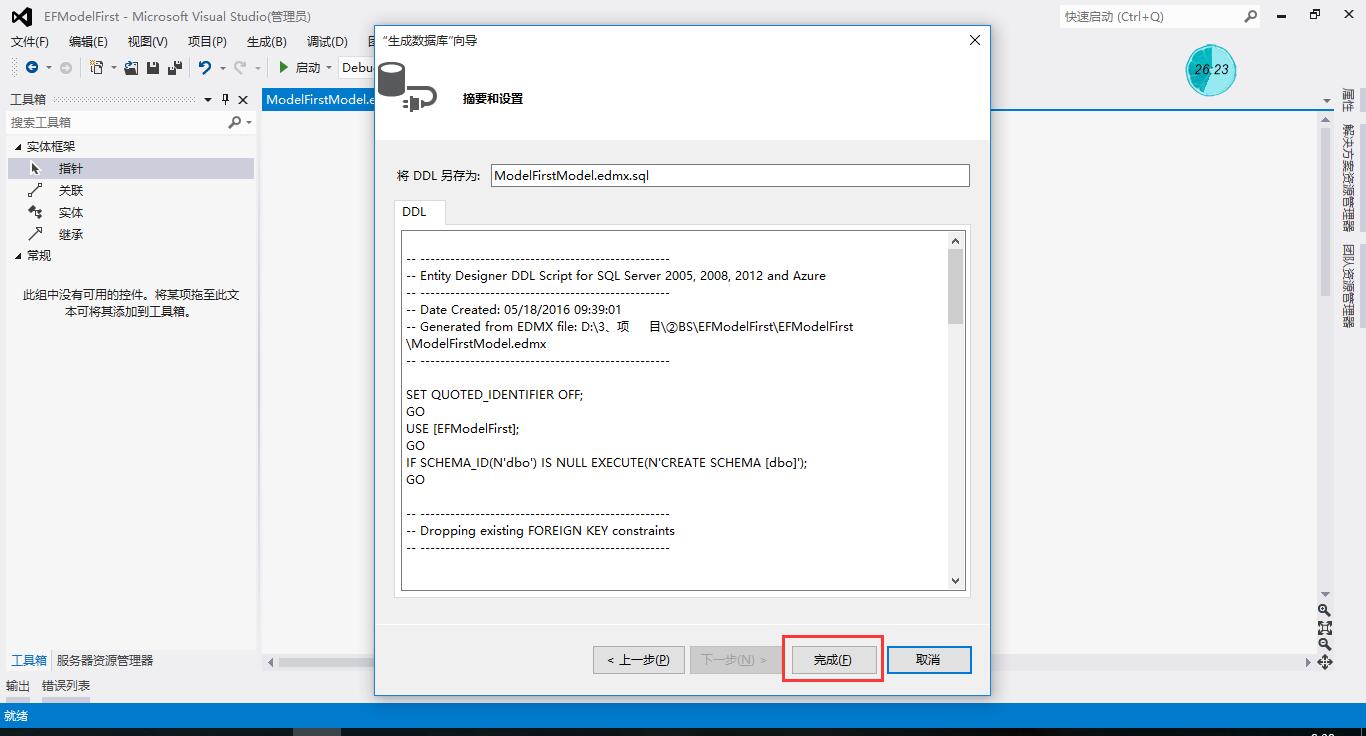Open the 视图(V) menu
The image size is (1366, 736).
pyautogui.click(x=147, y=41)
